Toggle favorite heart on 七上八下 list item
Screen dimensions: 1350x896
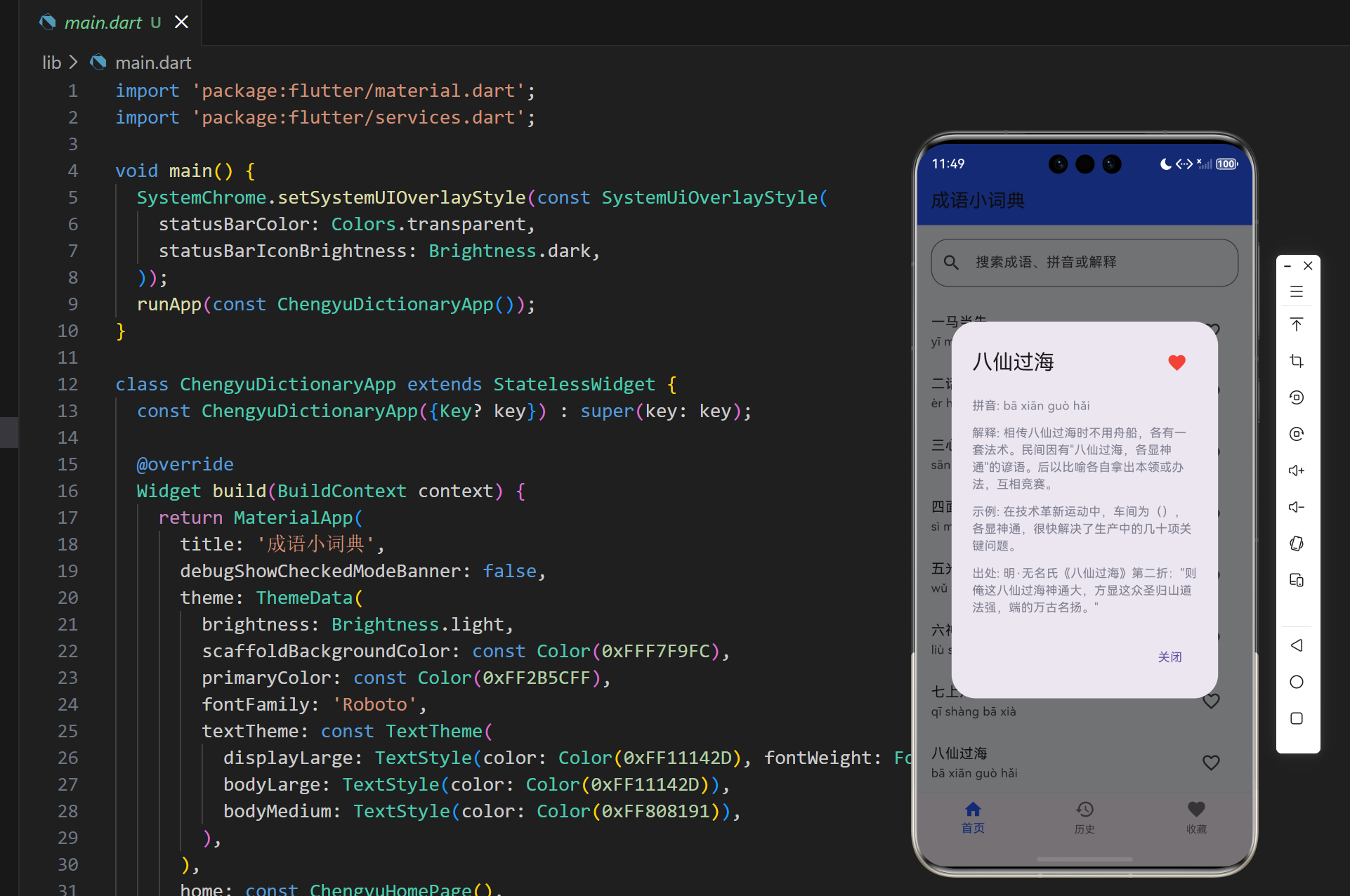1211,701
